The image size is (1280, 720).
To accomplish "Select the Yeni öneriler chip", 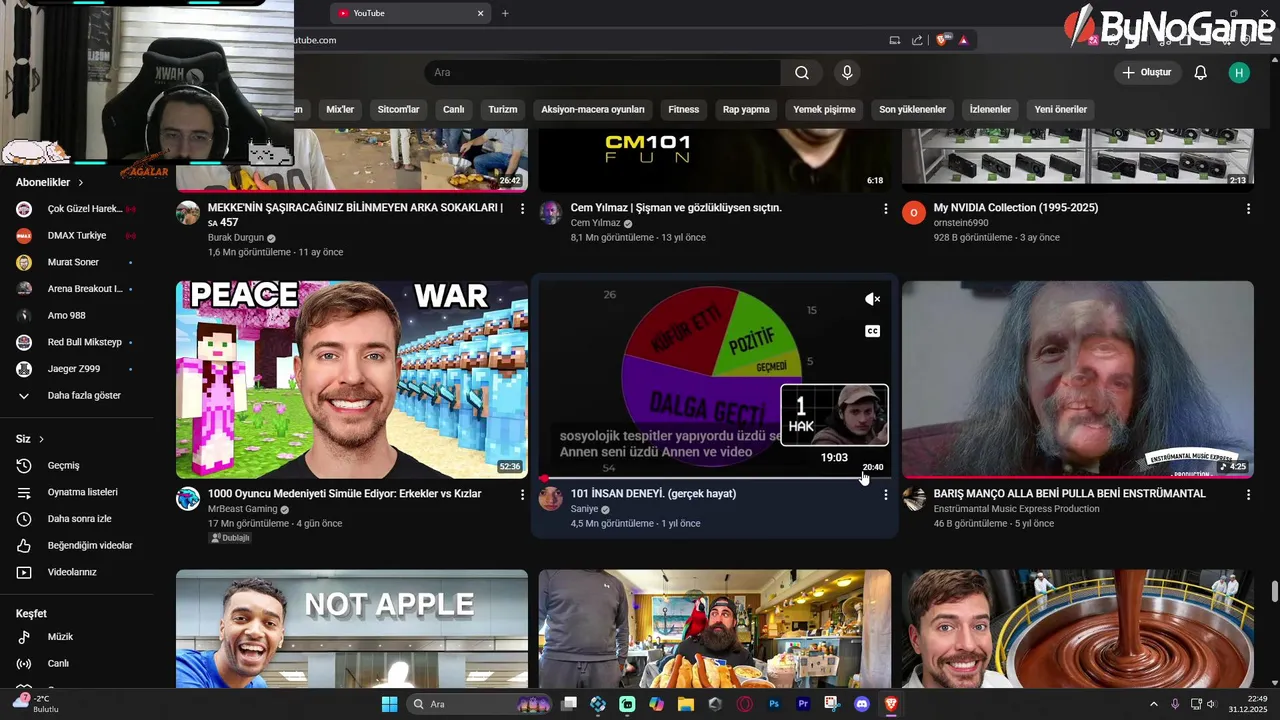I will point(1060,109).
